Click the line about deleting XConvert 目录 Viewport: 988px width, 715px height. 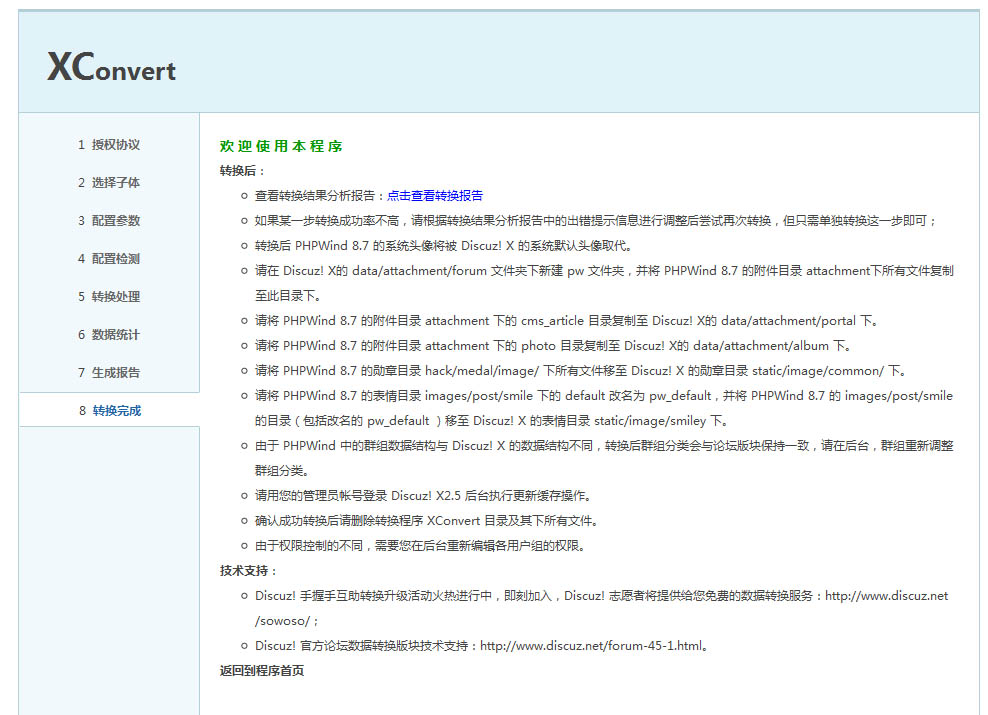point(426,521)
